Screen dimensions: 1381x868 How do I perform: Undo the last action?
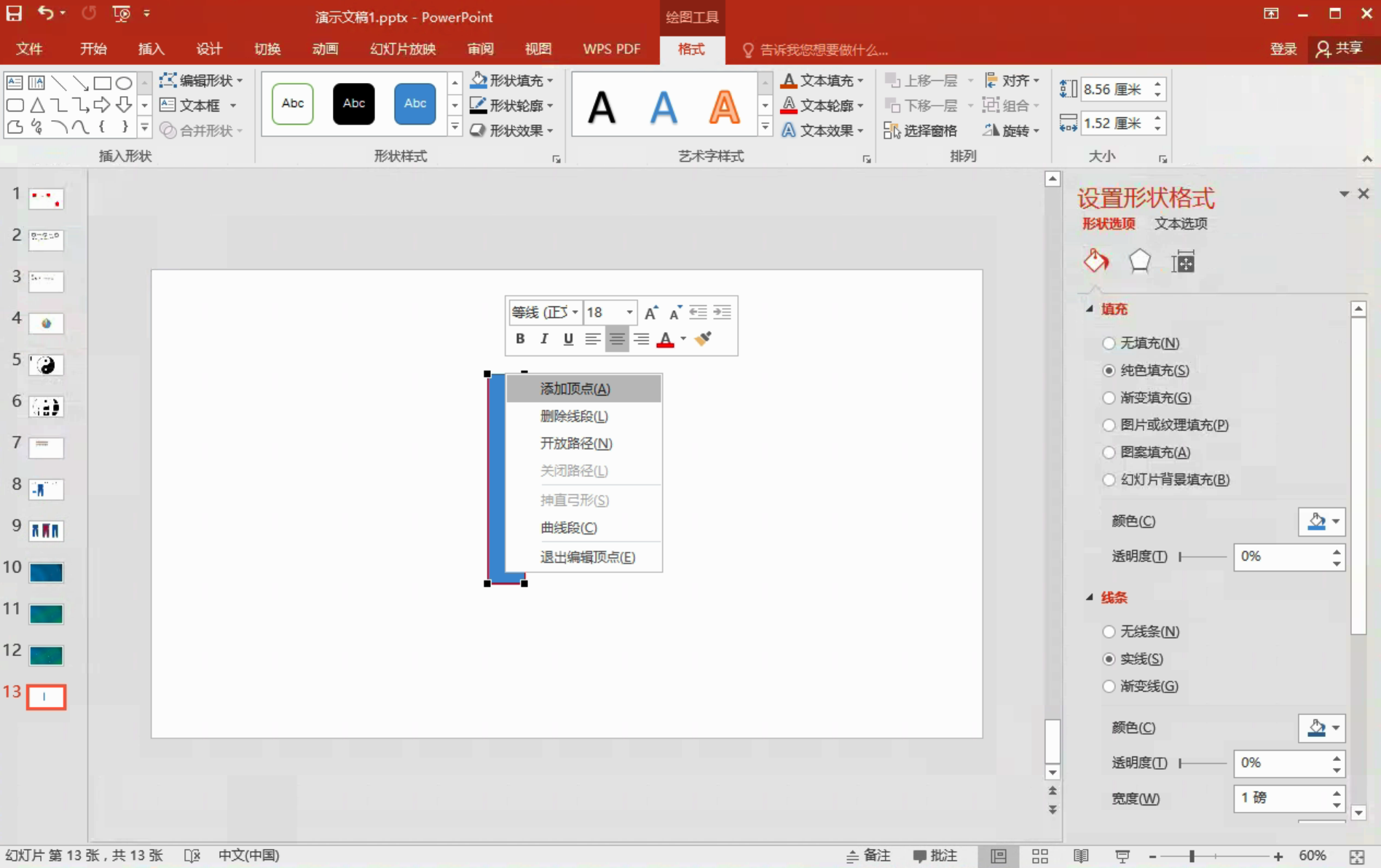(x=45, y=13)
